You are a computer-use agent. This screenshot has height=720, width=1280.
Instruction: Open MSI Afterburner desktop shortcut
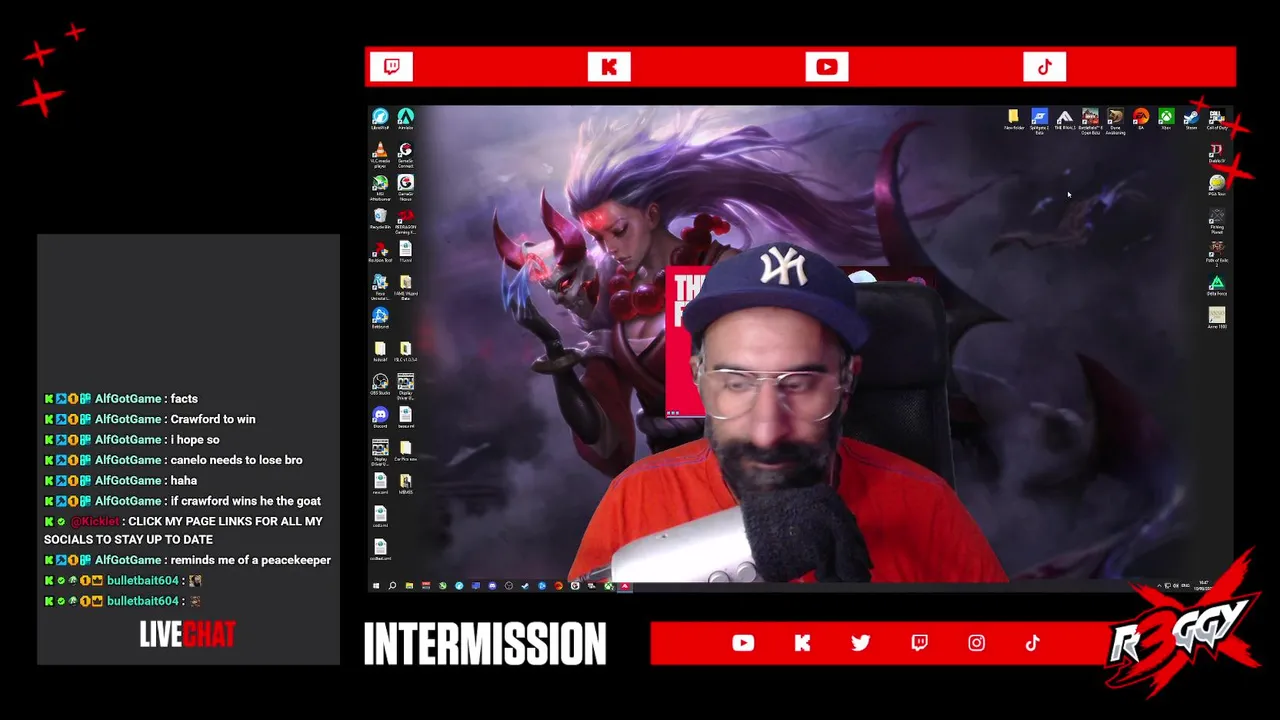coord(380,187)
